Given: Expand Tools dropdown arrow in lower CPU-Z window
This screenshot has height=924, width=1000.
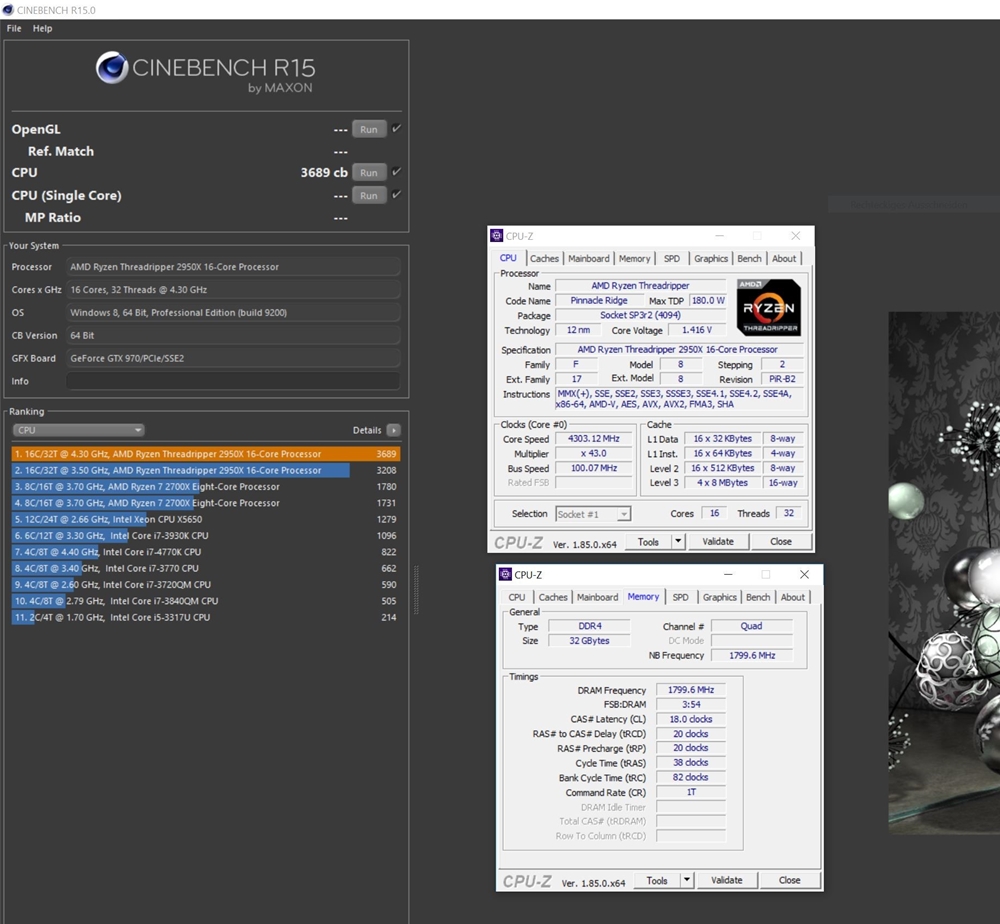Looking at the screenshot, I should pos(687,881).
